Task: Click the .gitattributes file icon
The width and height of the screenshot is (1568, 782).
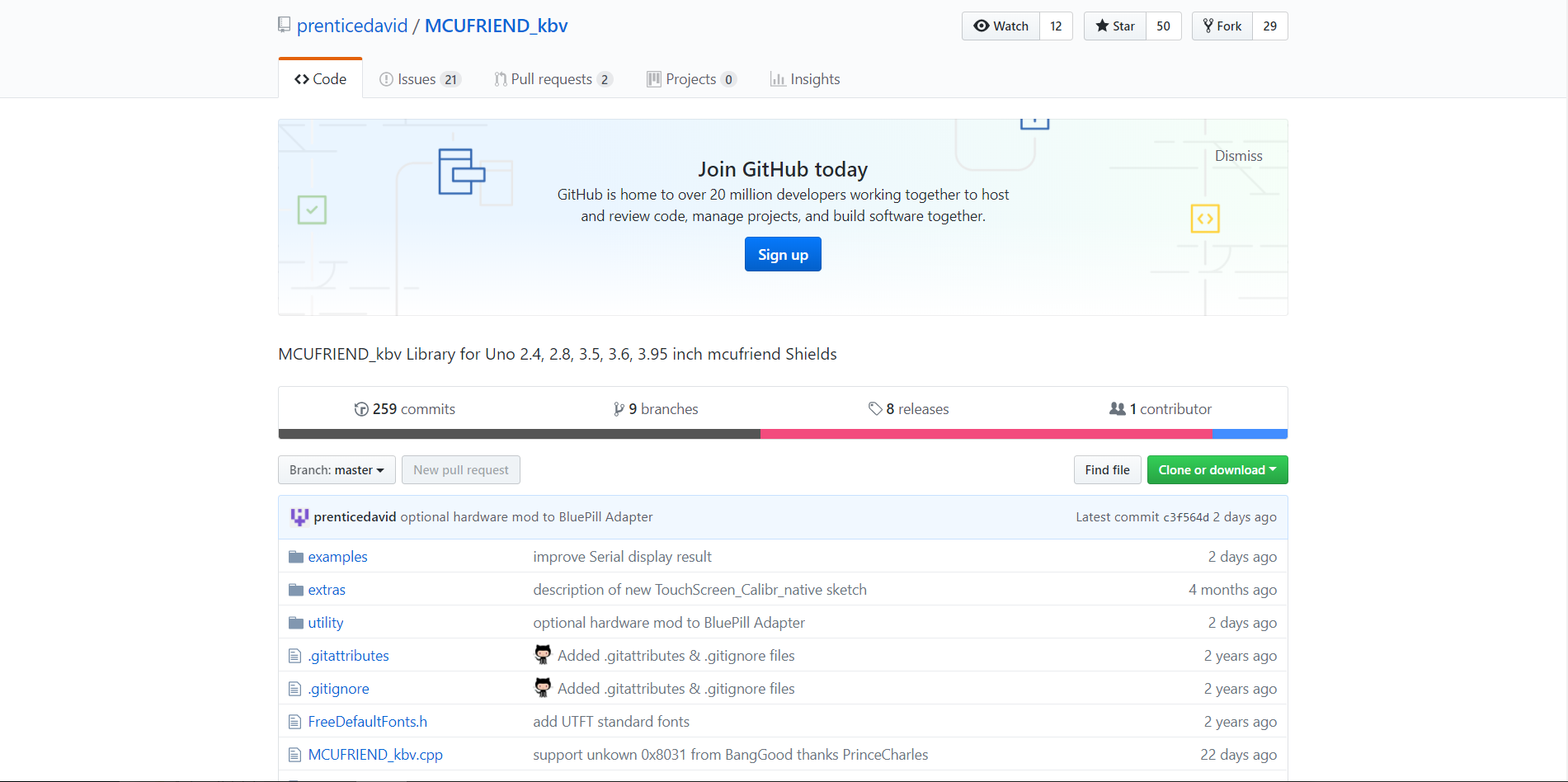Action: coord(294,656)
